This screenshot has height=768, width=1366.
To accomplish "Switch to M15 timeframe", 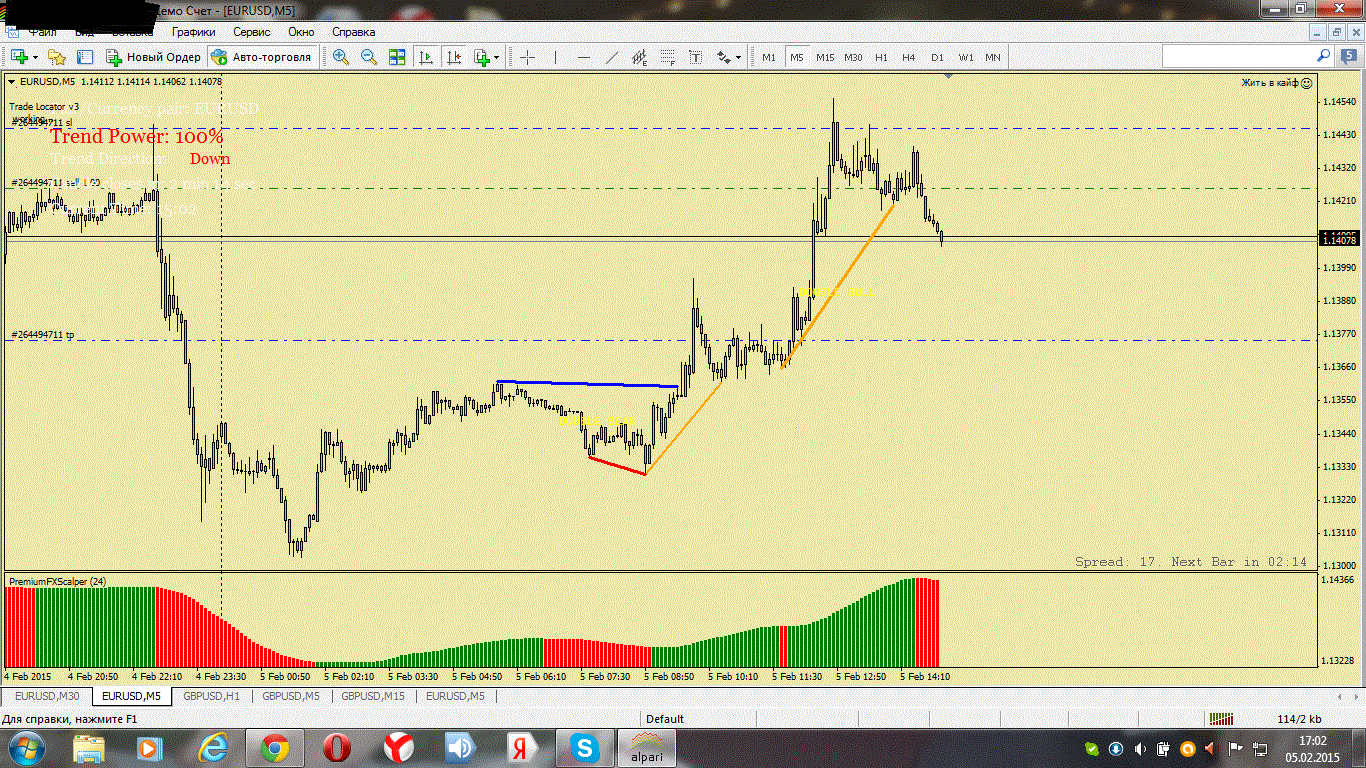I will [x=825, y=57].
